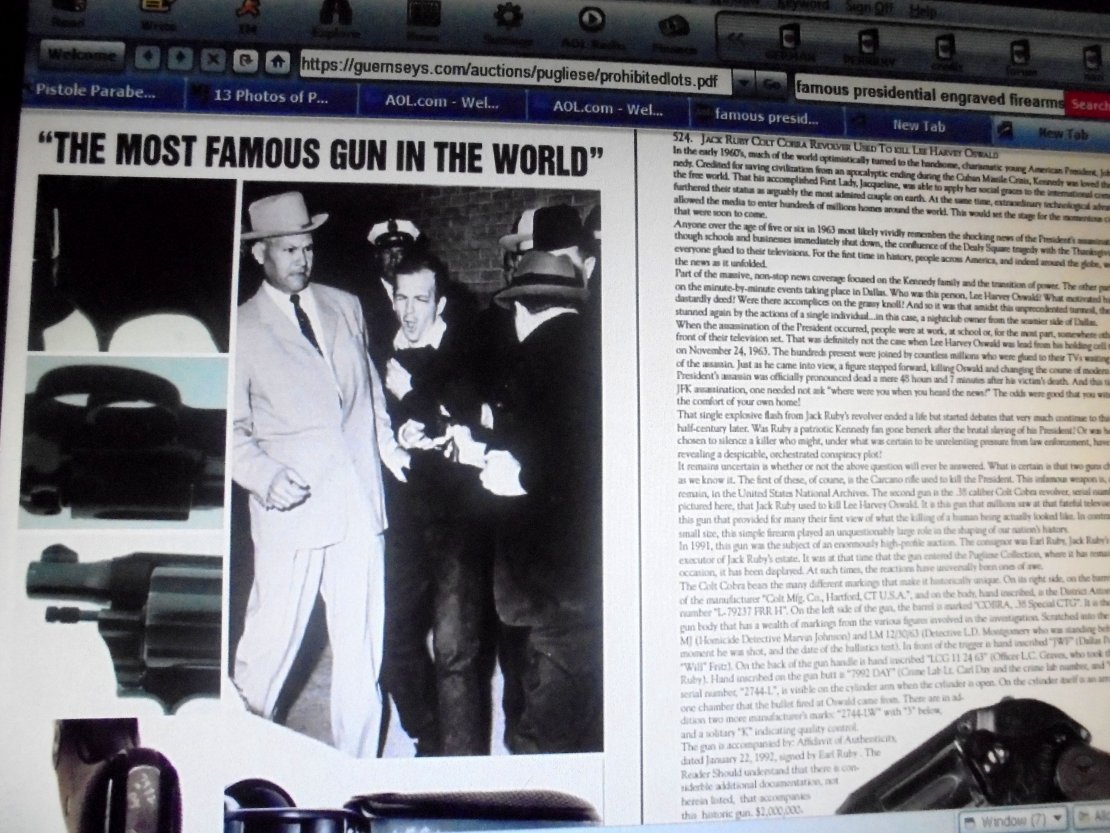Click the Go button beside the address bar

[772, 85]
